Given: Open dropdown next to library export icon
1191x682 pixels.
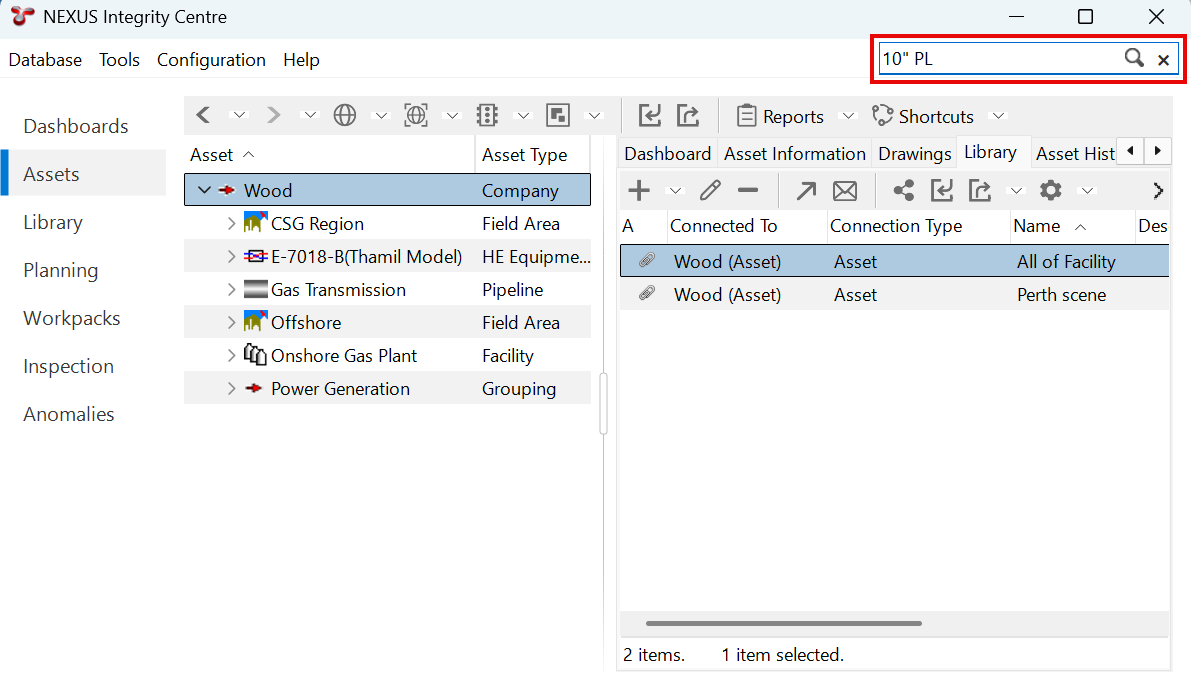Looking at the screenshot, I should point(1016,191).
